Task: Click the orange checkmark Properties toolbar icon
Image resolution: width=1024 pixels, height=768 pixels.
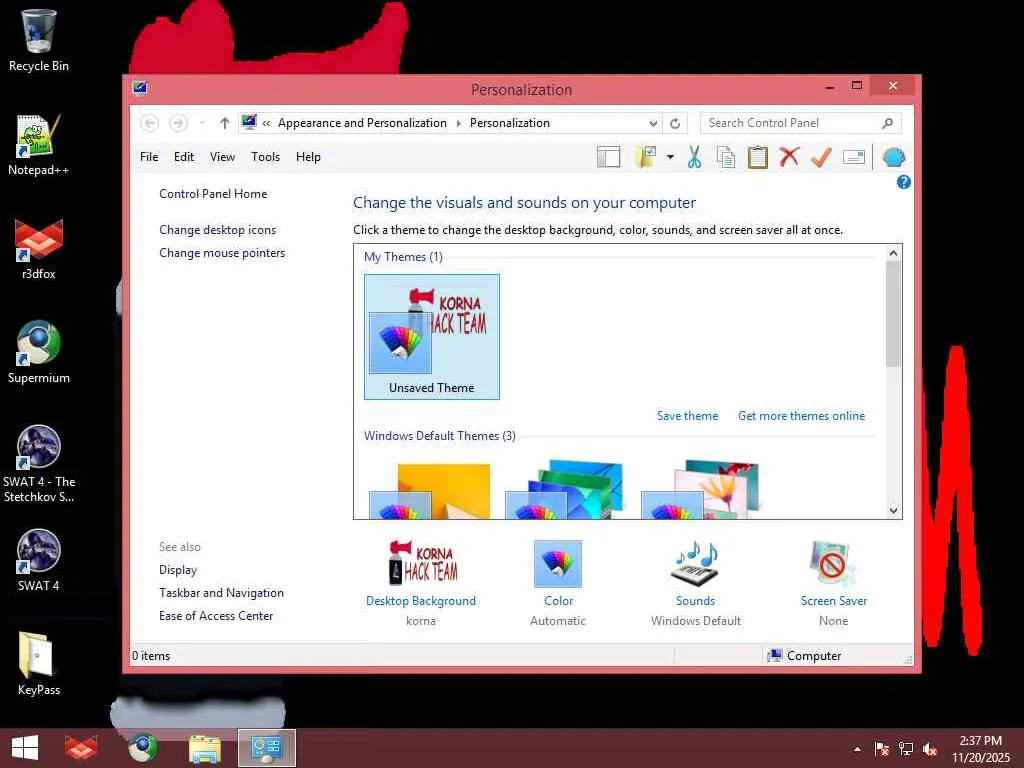Action: coord(821,157)
